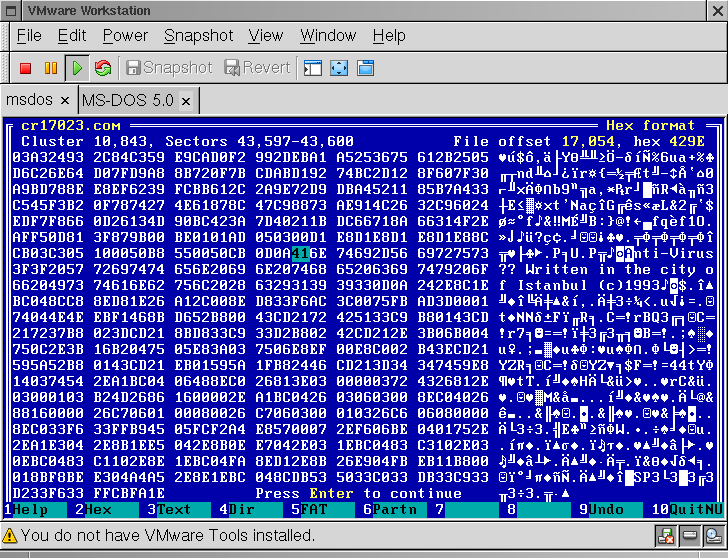Click 'Sectors 43,597-43,600' text
Viewport: 728px width, 558px height.
coord(260,142)
